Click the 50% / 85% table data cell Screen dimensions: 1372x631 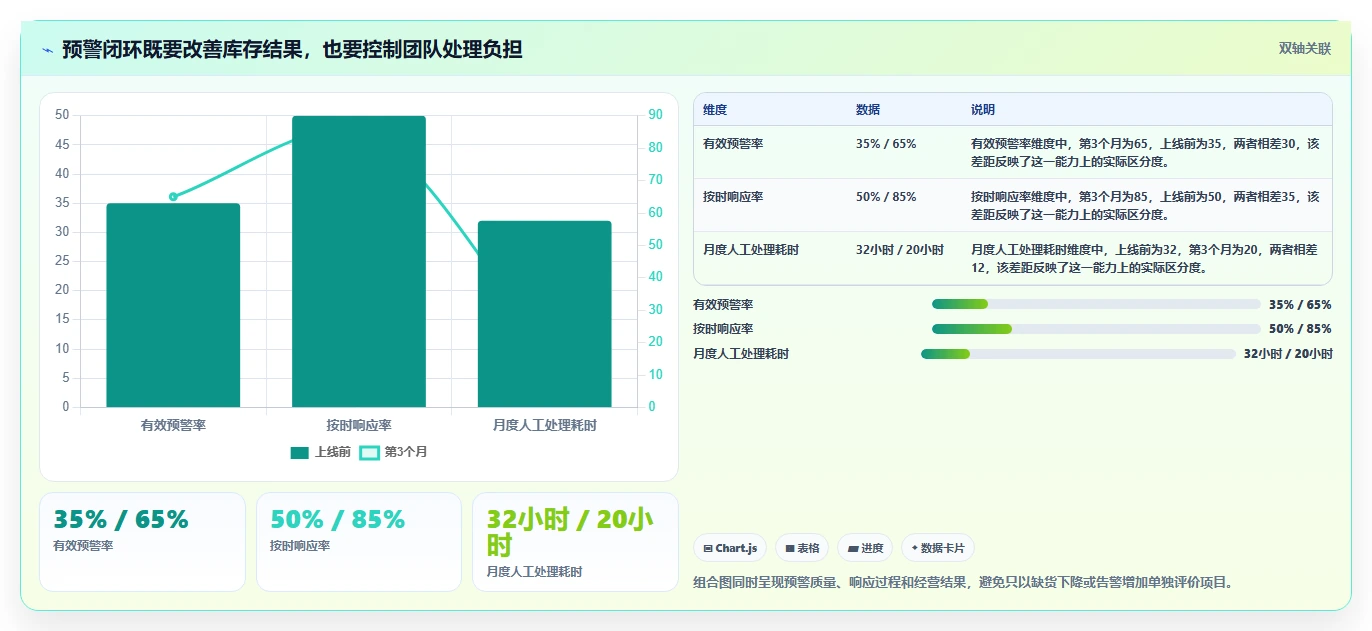click(x=886, y=197)
